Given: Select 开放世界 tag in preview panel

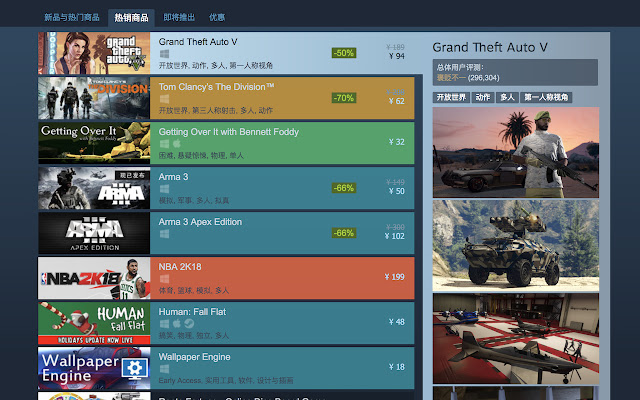Looking at the screenshot, I should tap(451, 97).
